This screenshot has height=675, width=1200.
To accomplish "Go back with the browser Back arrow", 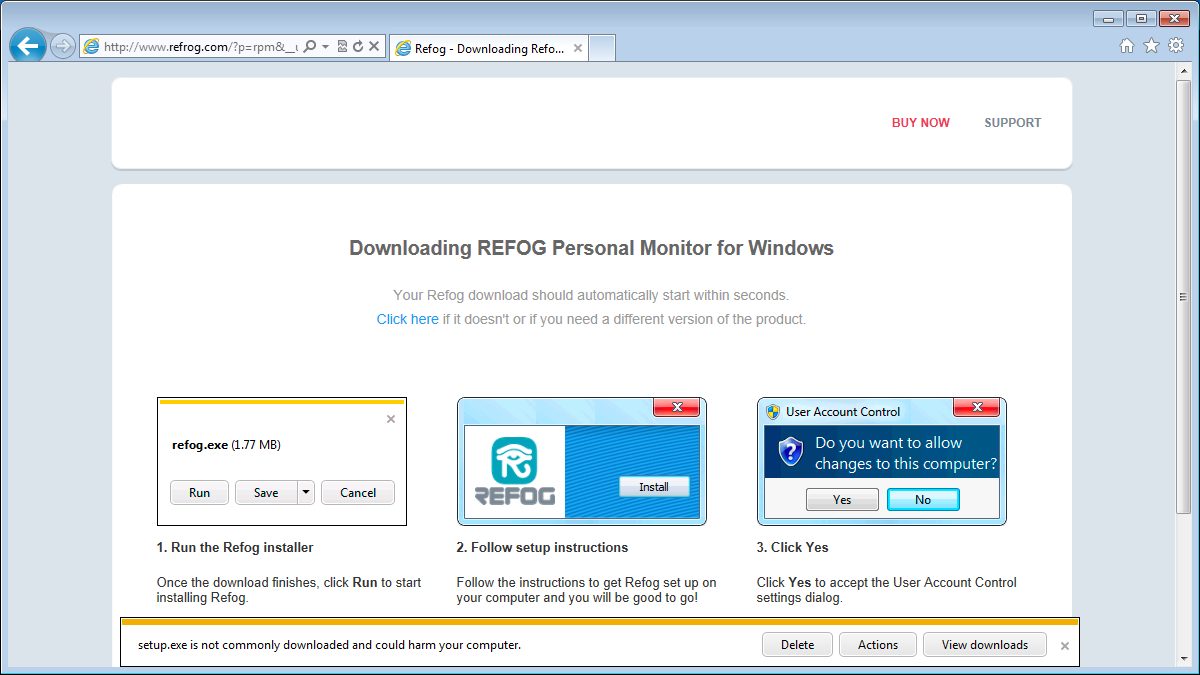I will [28, 46].
